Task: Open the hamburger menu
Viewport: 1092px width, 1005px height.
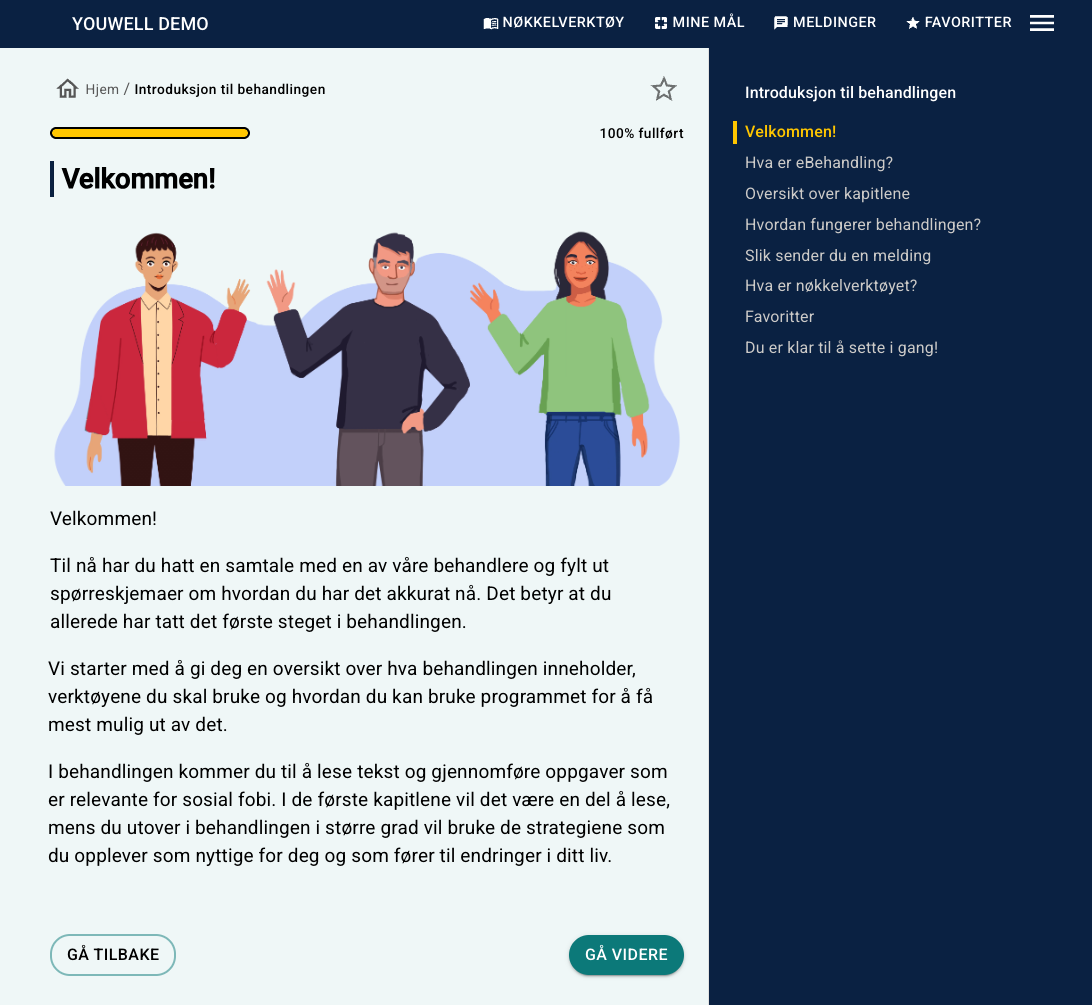Action: click(1042, 23)
